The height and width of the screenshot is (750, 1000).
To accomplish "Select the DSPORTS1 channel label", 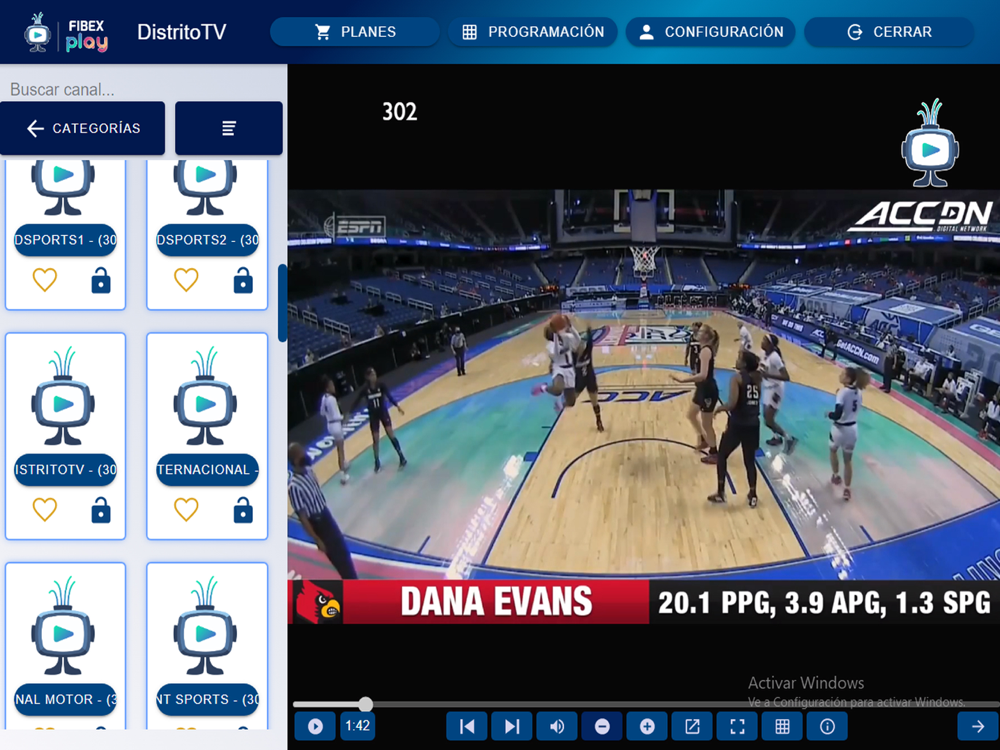I will pyautogui.click(x=66, y=240).
